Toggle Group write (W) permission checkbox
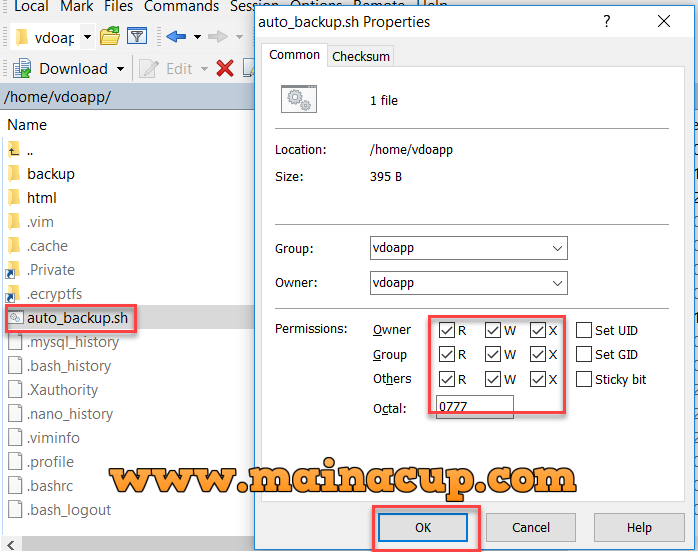 click(x=493, y=354)
